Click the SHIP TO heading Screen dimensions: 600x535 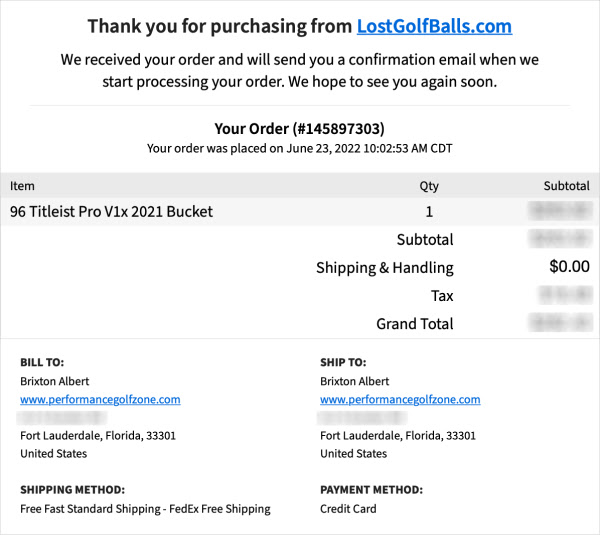point(343,362)
